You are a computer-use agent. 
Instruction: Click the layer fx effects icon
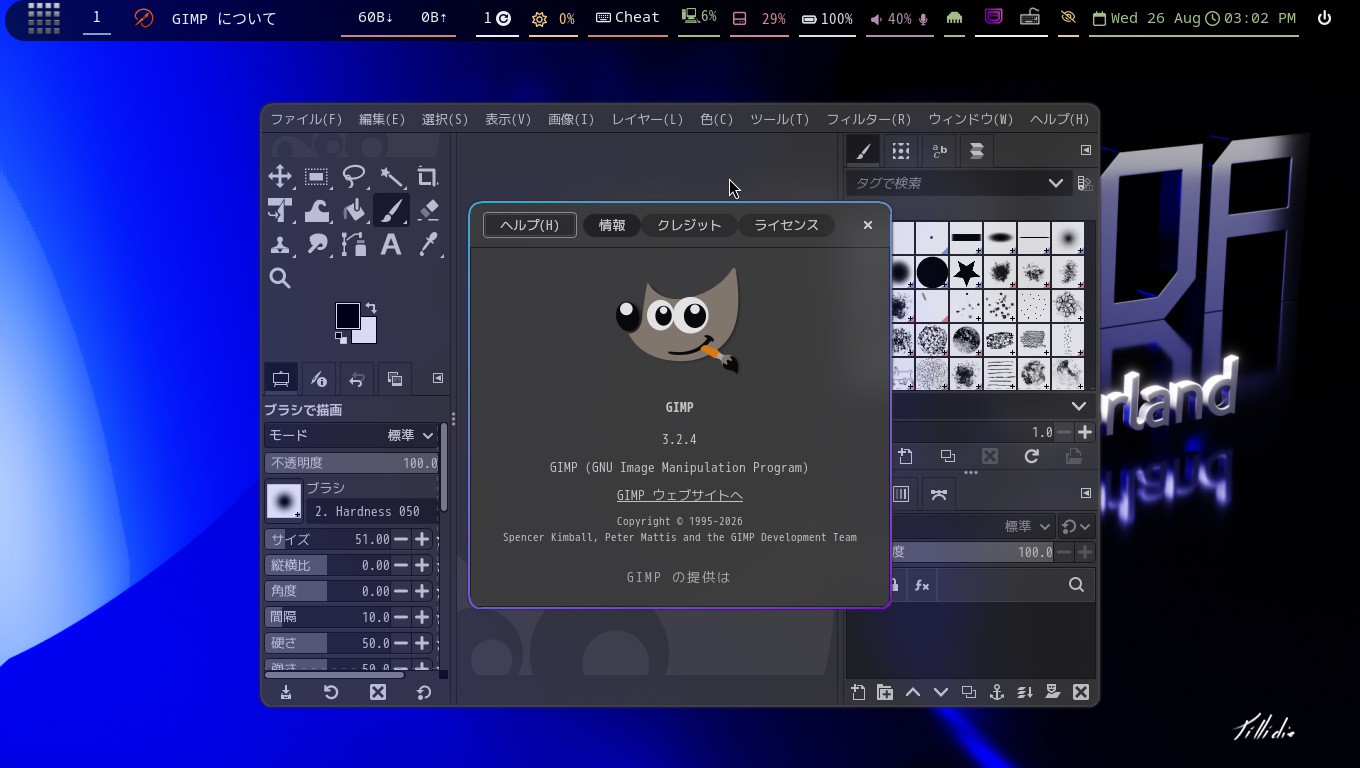tap(922, 585)
